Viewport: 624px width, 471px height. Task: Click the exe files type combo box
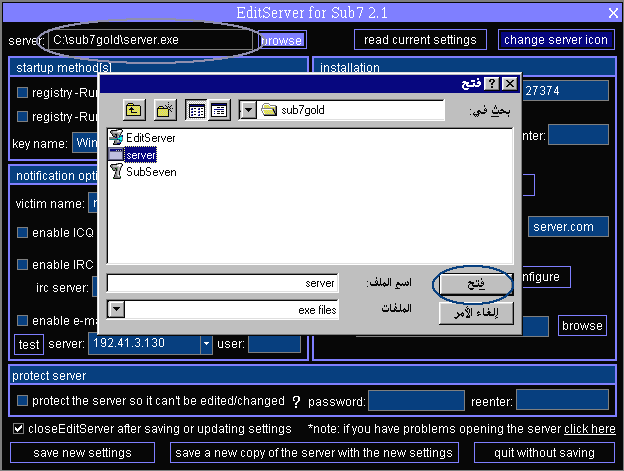(223, 309)
